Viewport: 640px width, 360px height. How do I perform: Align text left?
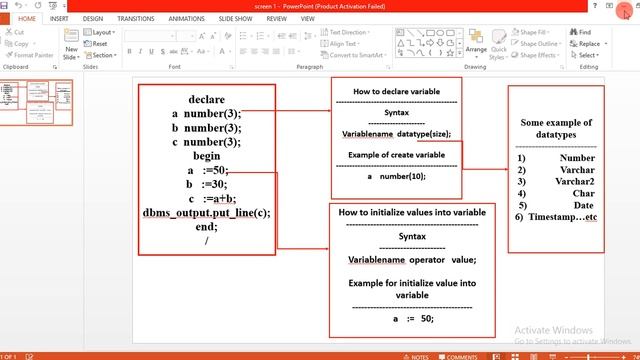[243, 51]
